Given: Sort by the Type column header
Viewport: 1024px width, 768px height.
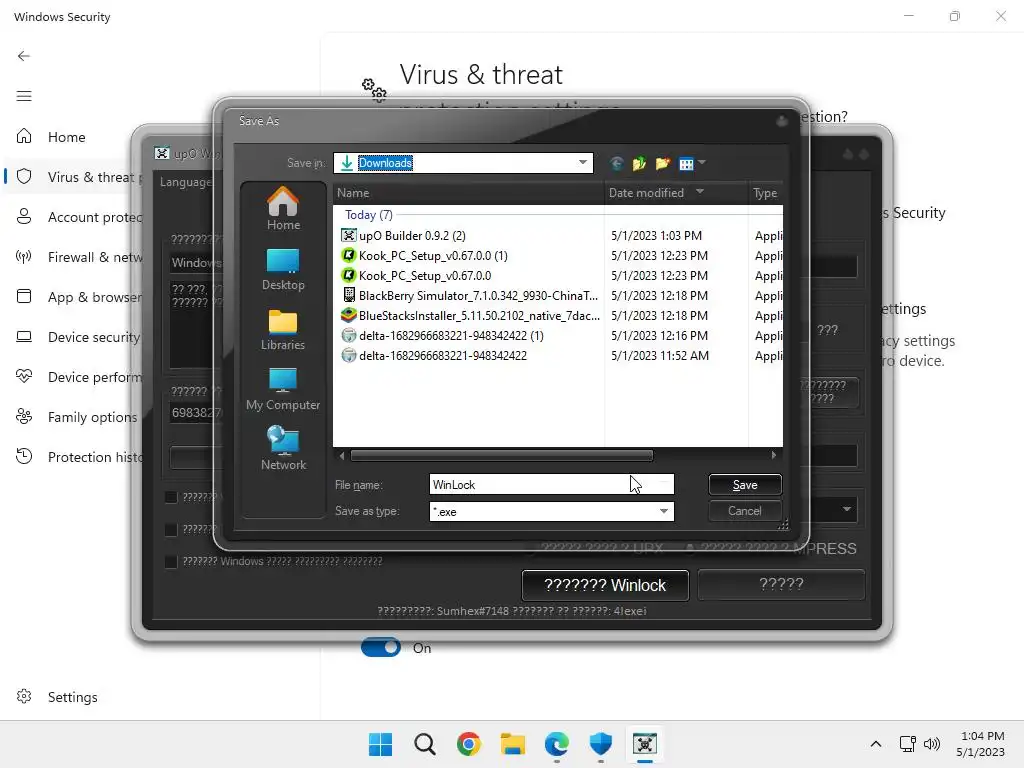Looking at the screenshot, I should [x=765, y=193].
